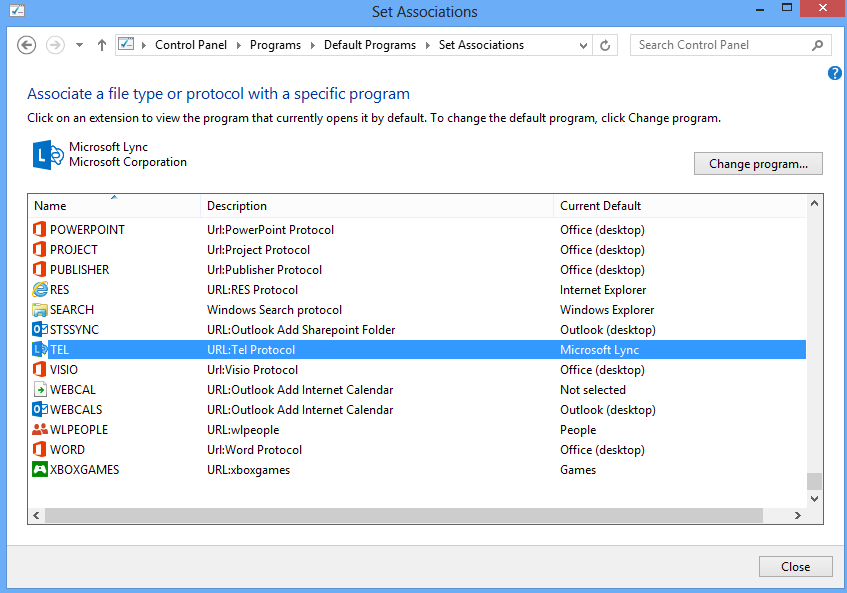Click the PowerPoint Office icon in POWERPOINT row

[x=39, y=230]
